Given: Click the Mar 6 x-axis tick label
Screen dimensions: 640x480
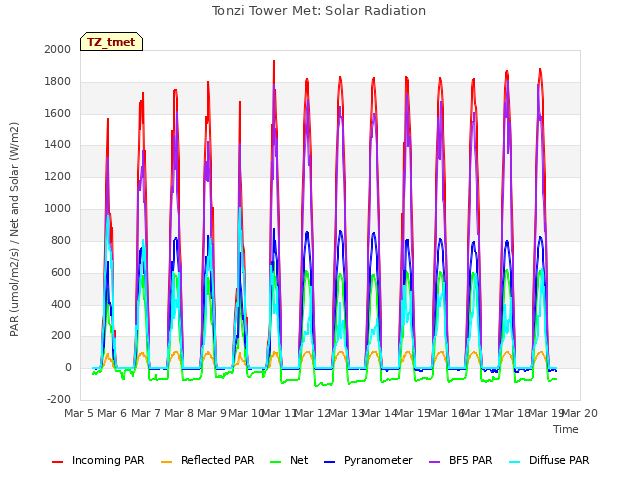Looking at the screenshot, I should click(112, 413).
